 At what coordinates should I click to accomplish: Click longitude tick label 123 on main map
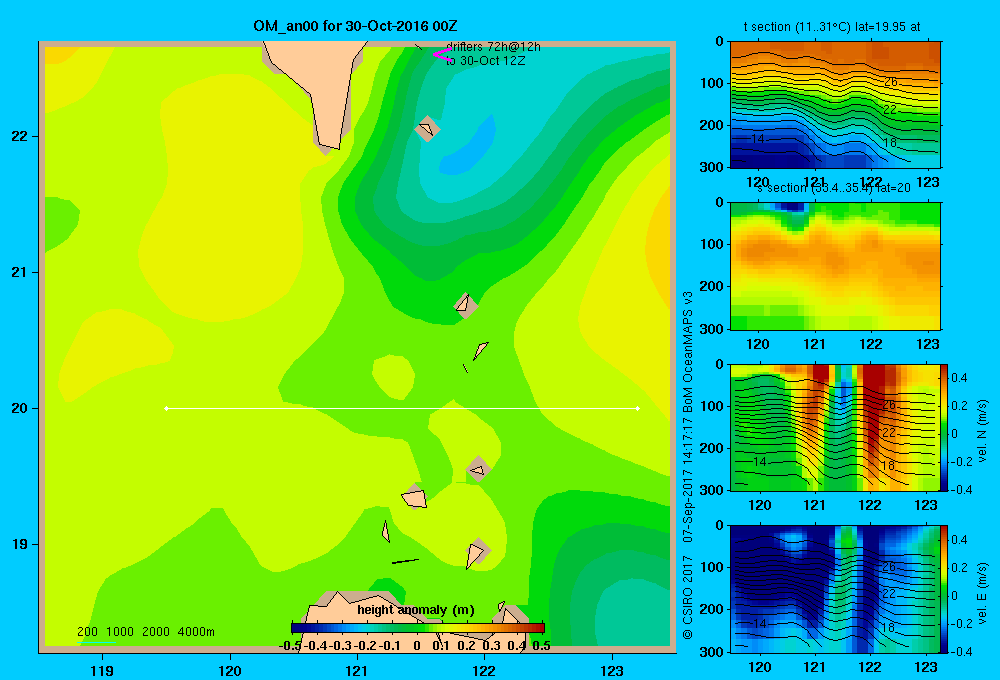612,670
